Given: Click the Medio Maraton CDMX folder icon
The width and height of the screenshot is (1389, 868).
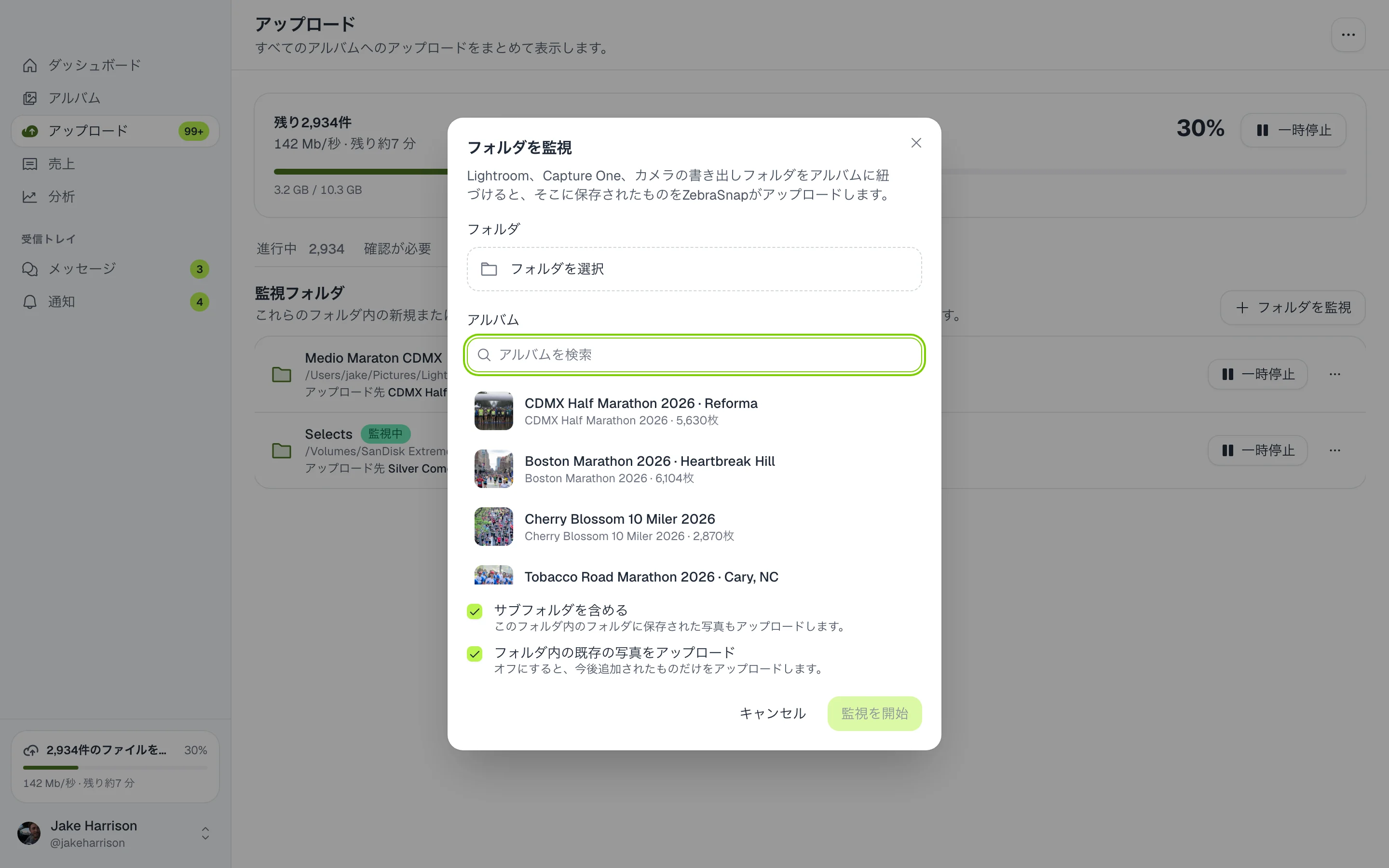Looking at the screenshot, I should pyautogui.click(x=281, y=375).
